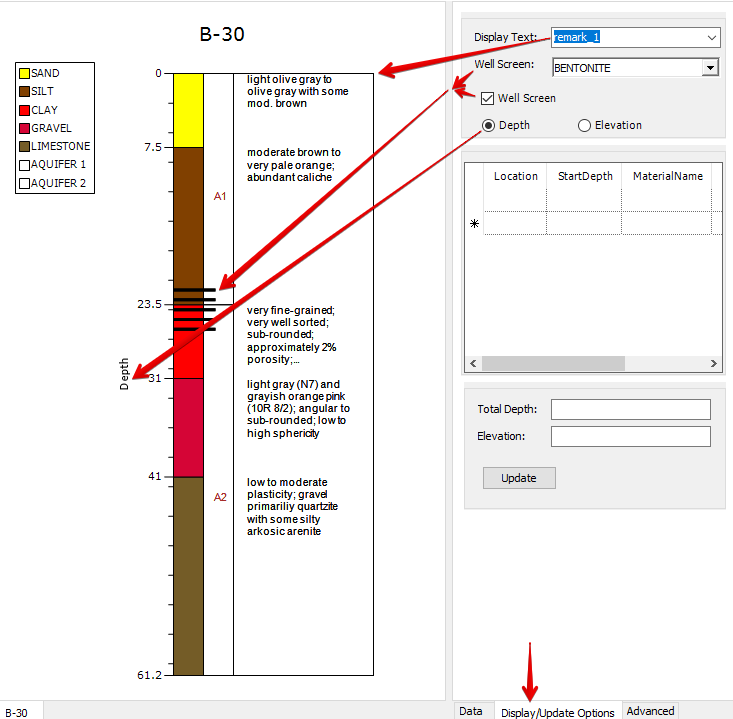The image size is (733, 719).
Task: Click the MaterialName column header
Action: [x=667, y=176]
